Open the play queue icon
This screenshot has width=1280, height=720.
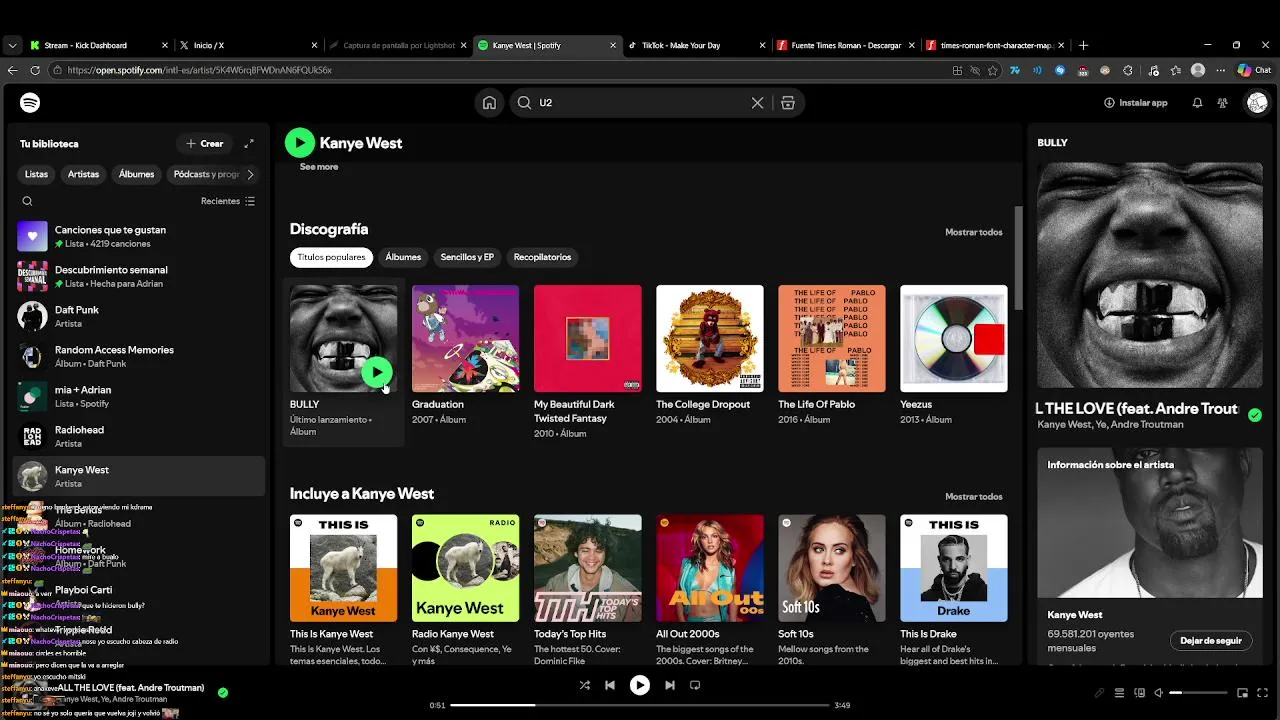1119,693
